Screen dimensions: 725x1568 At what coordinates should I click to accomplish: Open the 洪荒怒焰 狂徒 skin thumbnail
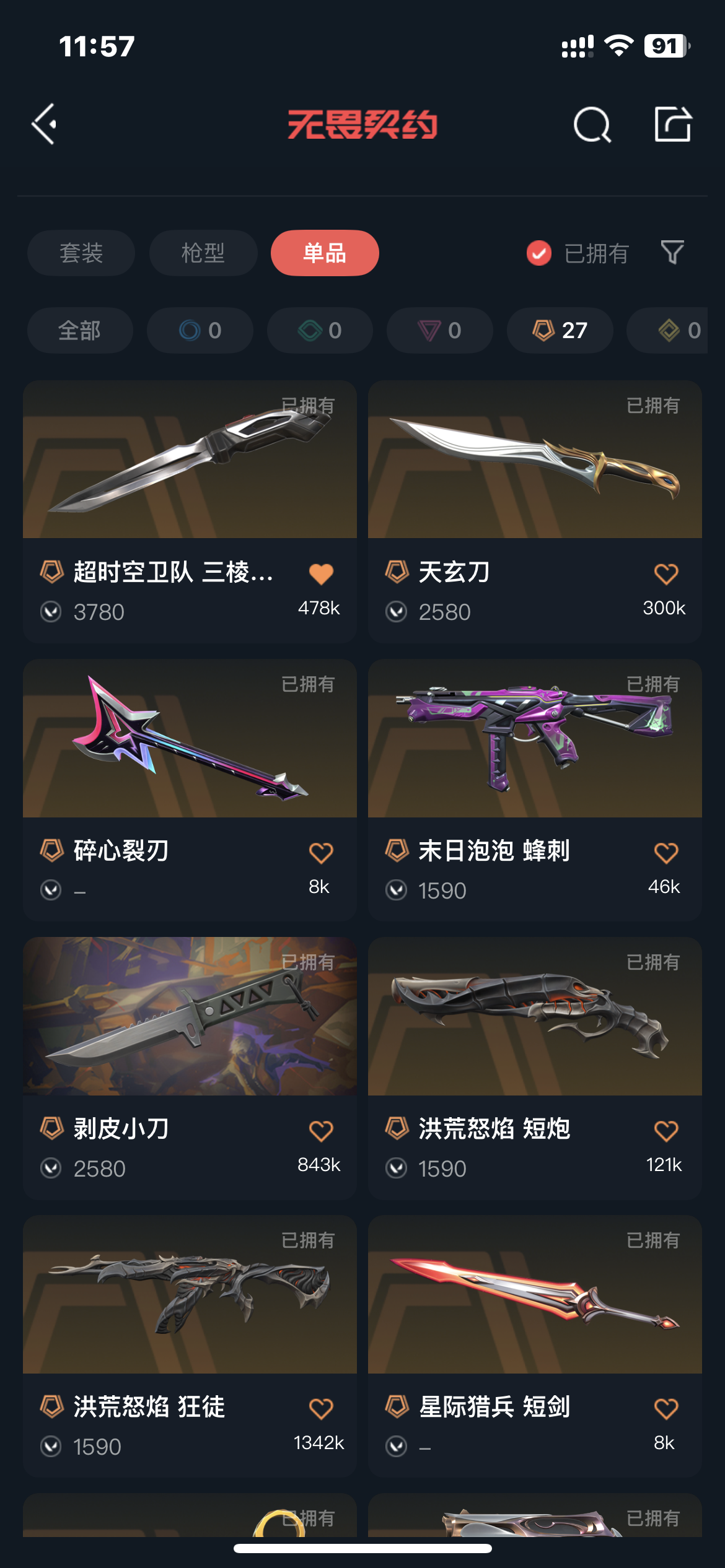point(190,1294)
